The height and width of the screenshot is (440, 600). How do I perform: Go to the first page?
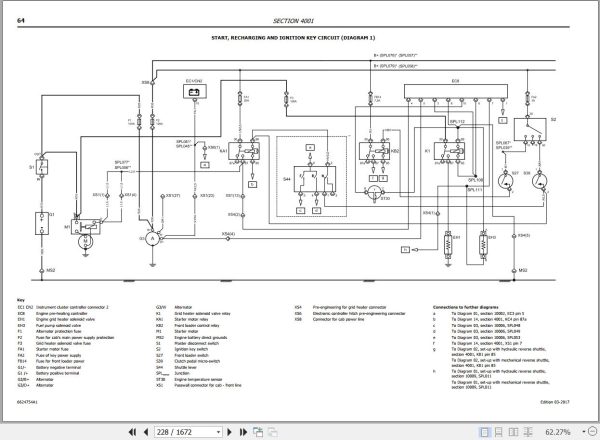pos(132,432)
